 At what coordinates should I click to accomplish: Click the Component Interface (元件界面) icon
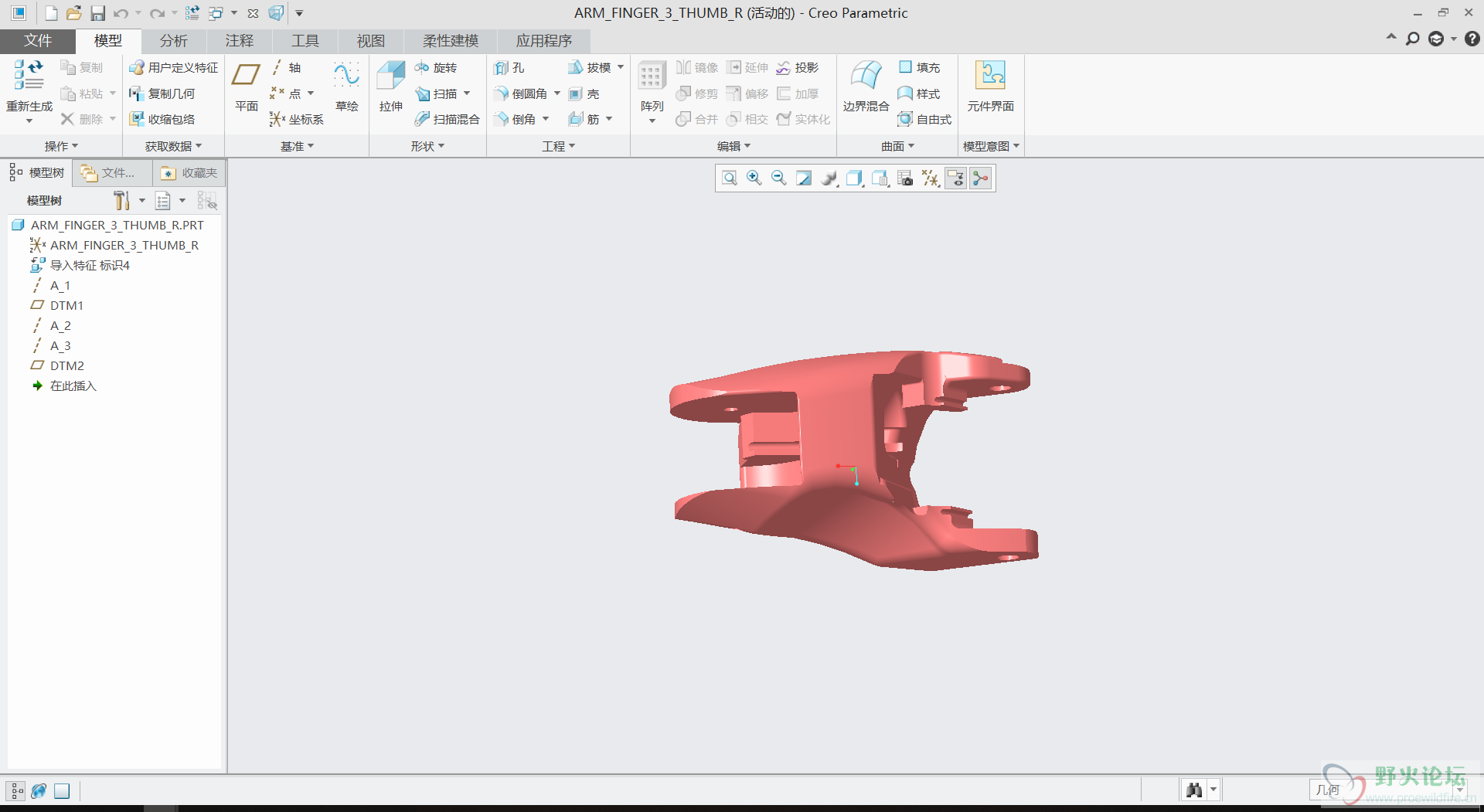click(x=991, y=87)
